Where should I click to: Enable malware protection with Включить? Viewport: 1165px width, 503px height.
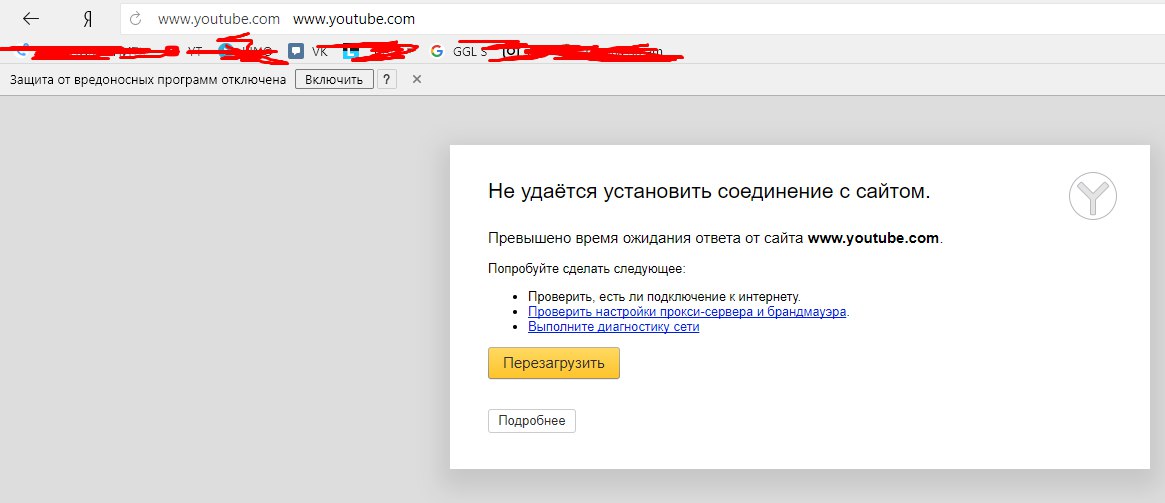(x=334, y=79)
